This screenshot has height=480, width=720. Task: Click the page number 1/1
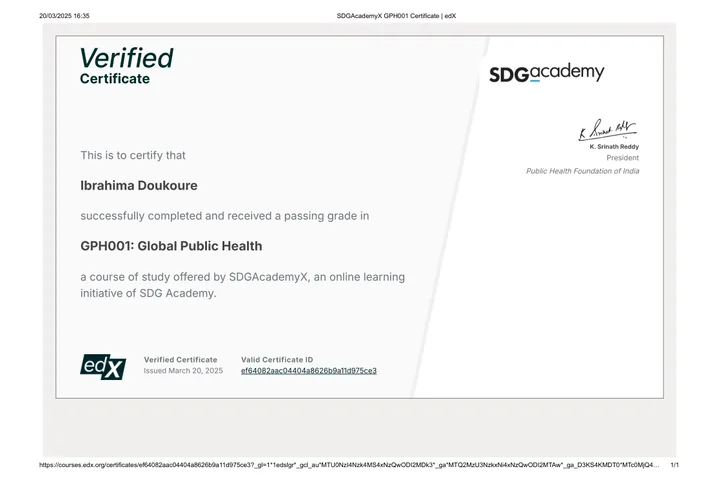[675, 465]
